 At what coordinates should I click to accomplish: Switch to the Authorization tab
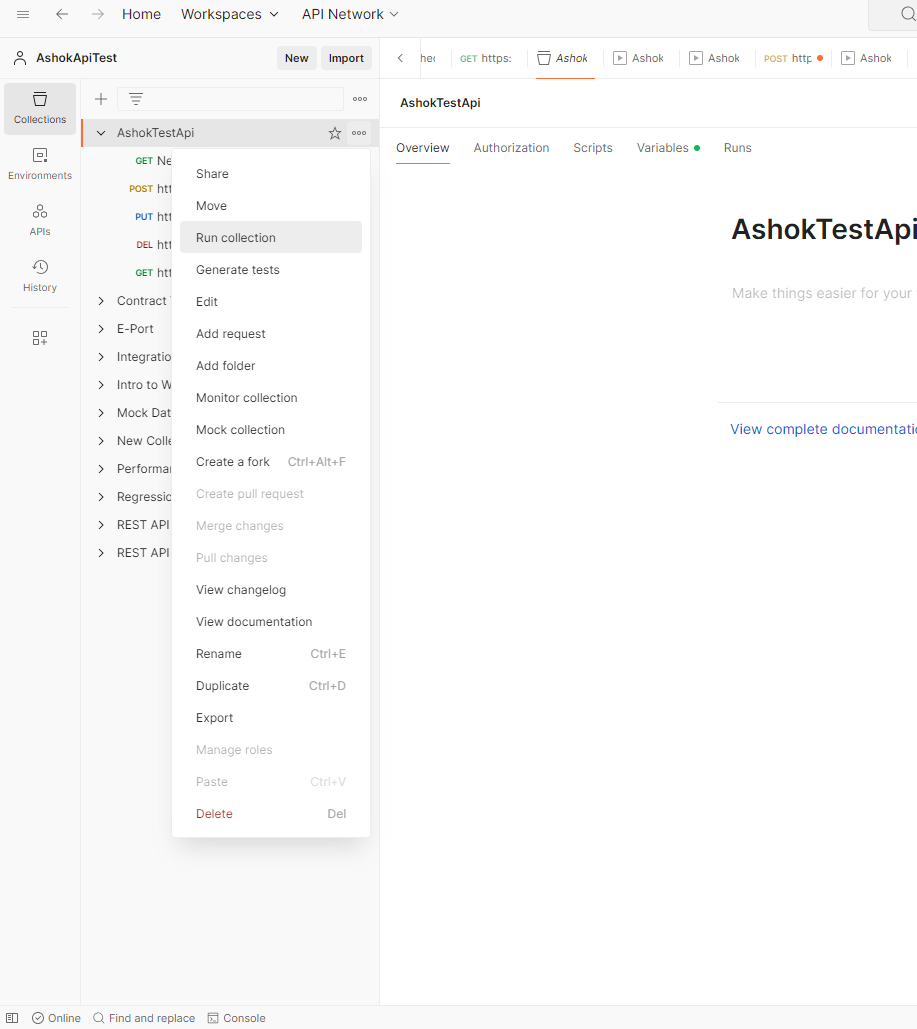511,148
